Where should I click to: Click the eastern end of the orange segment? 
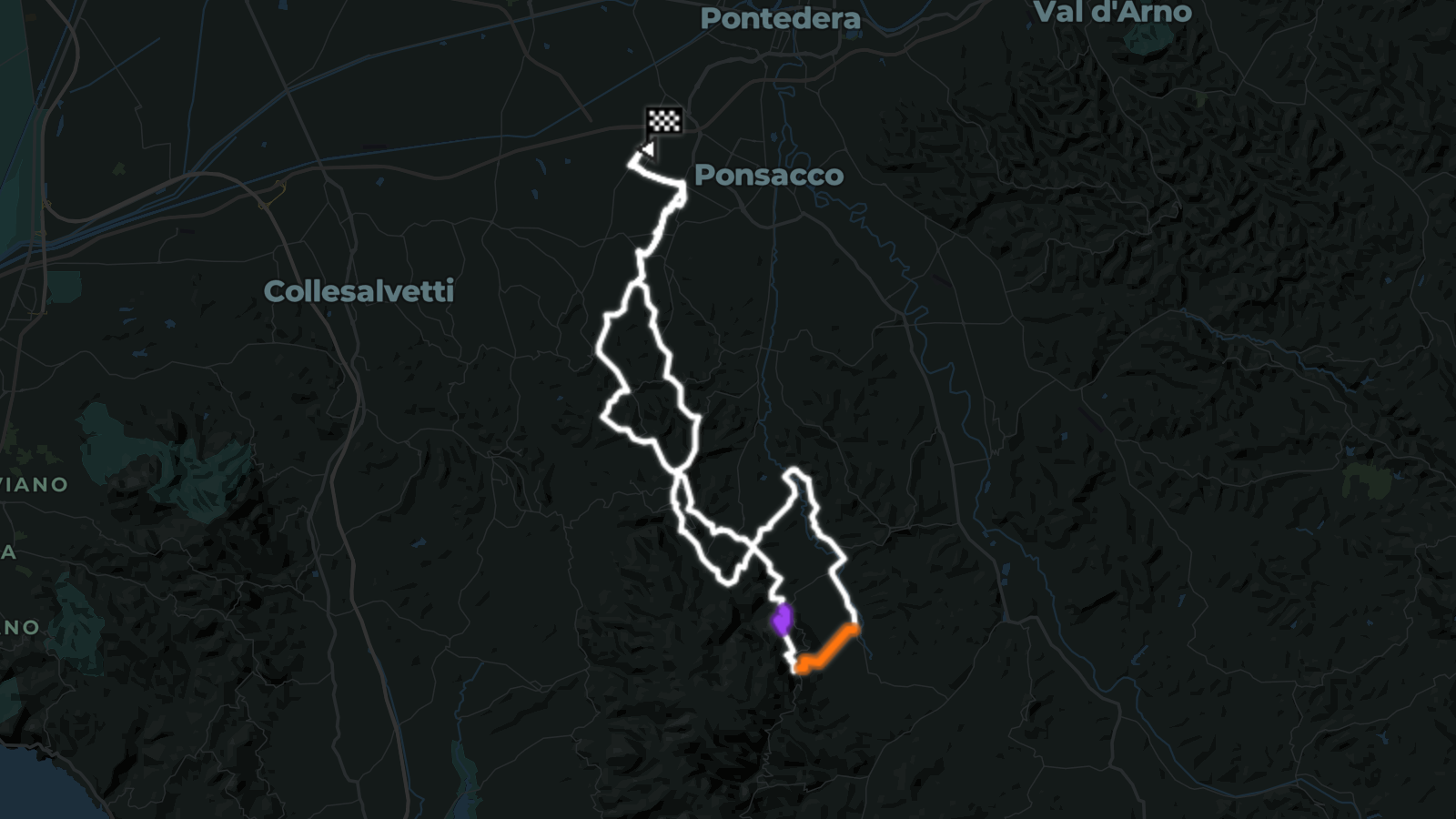[x=854, y=627]
